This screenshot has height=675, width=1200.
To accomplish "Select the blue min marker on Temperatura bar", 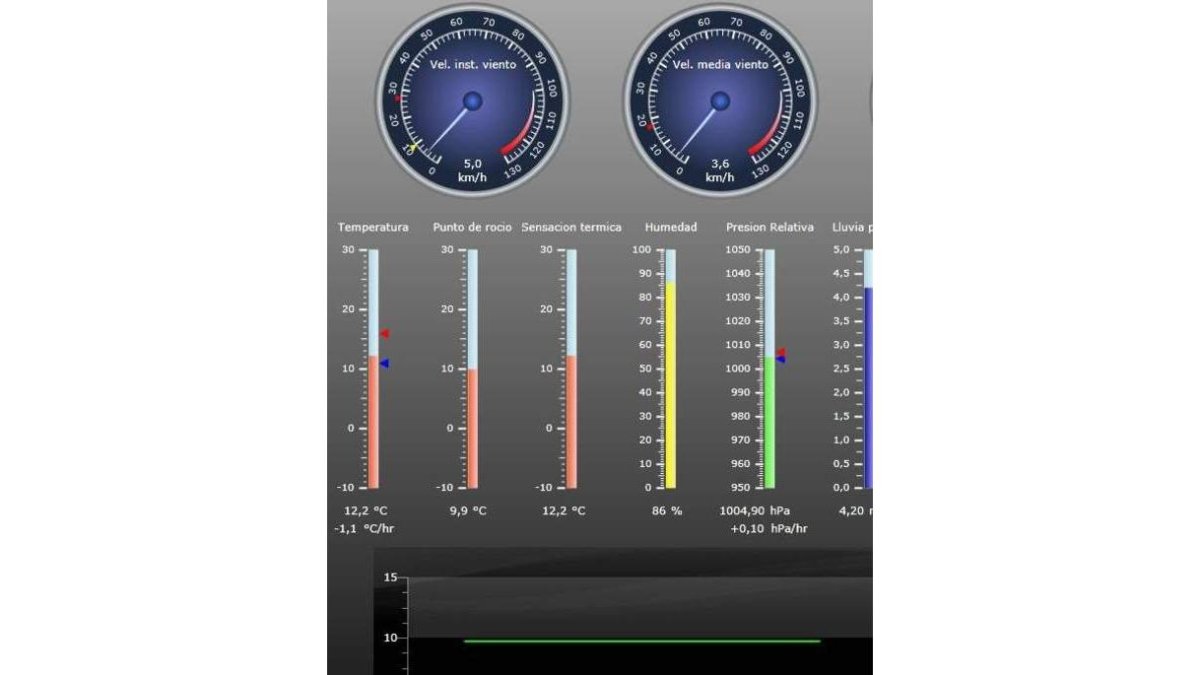I will pos(384,364).
